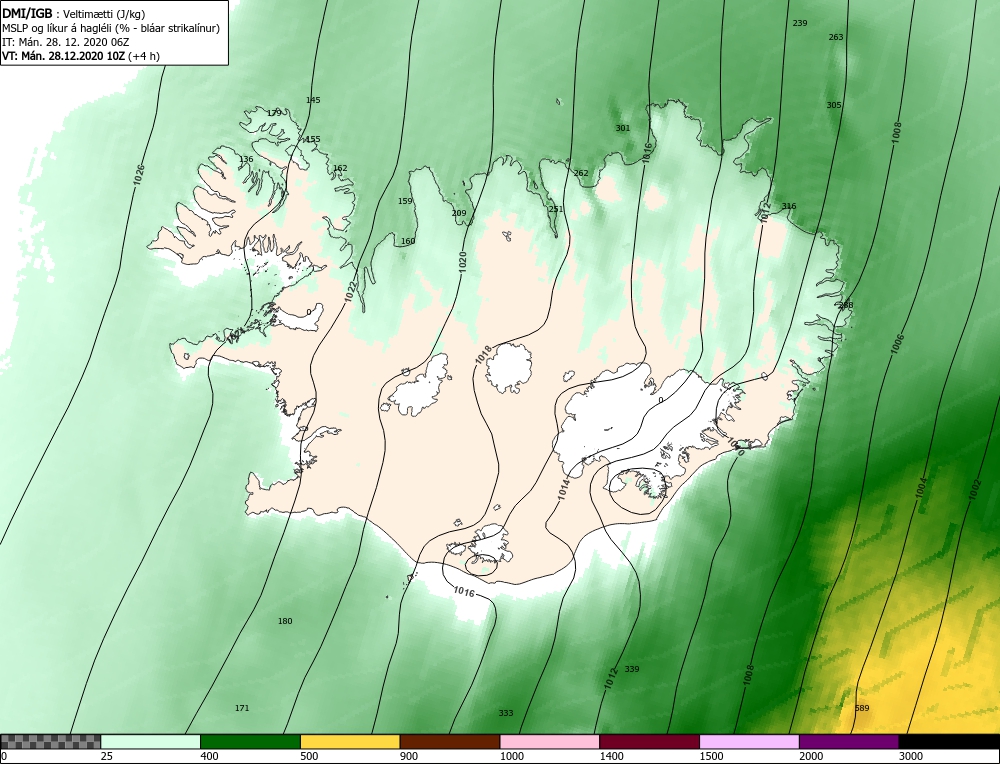Click the dark green 400–500 legend swatch
Screen dimensions: 1000x764
tap(250, 742)
